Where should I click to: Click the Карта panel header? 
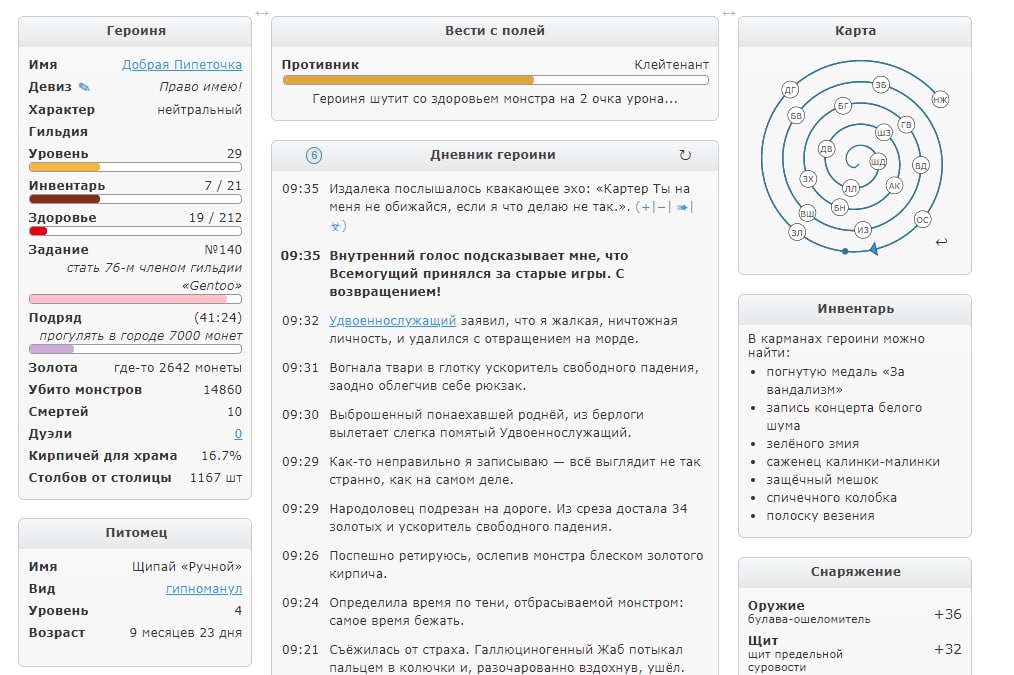(855, 31)
